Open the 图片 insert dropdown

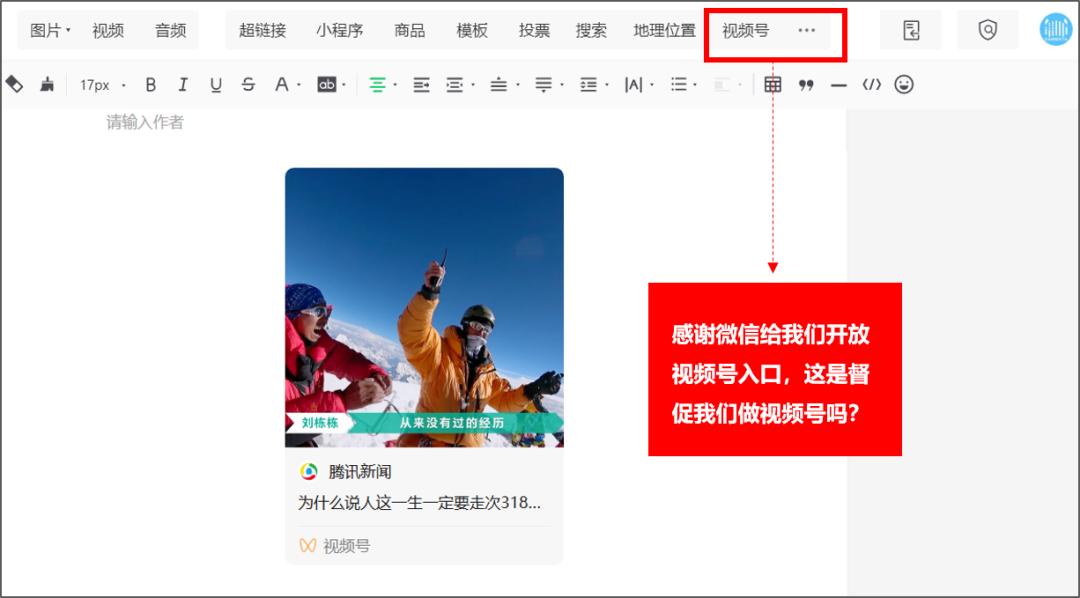click(50, 30)
